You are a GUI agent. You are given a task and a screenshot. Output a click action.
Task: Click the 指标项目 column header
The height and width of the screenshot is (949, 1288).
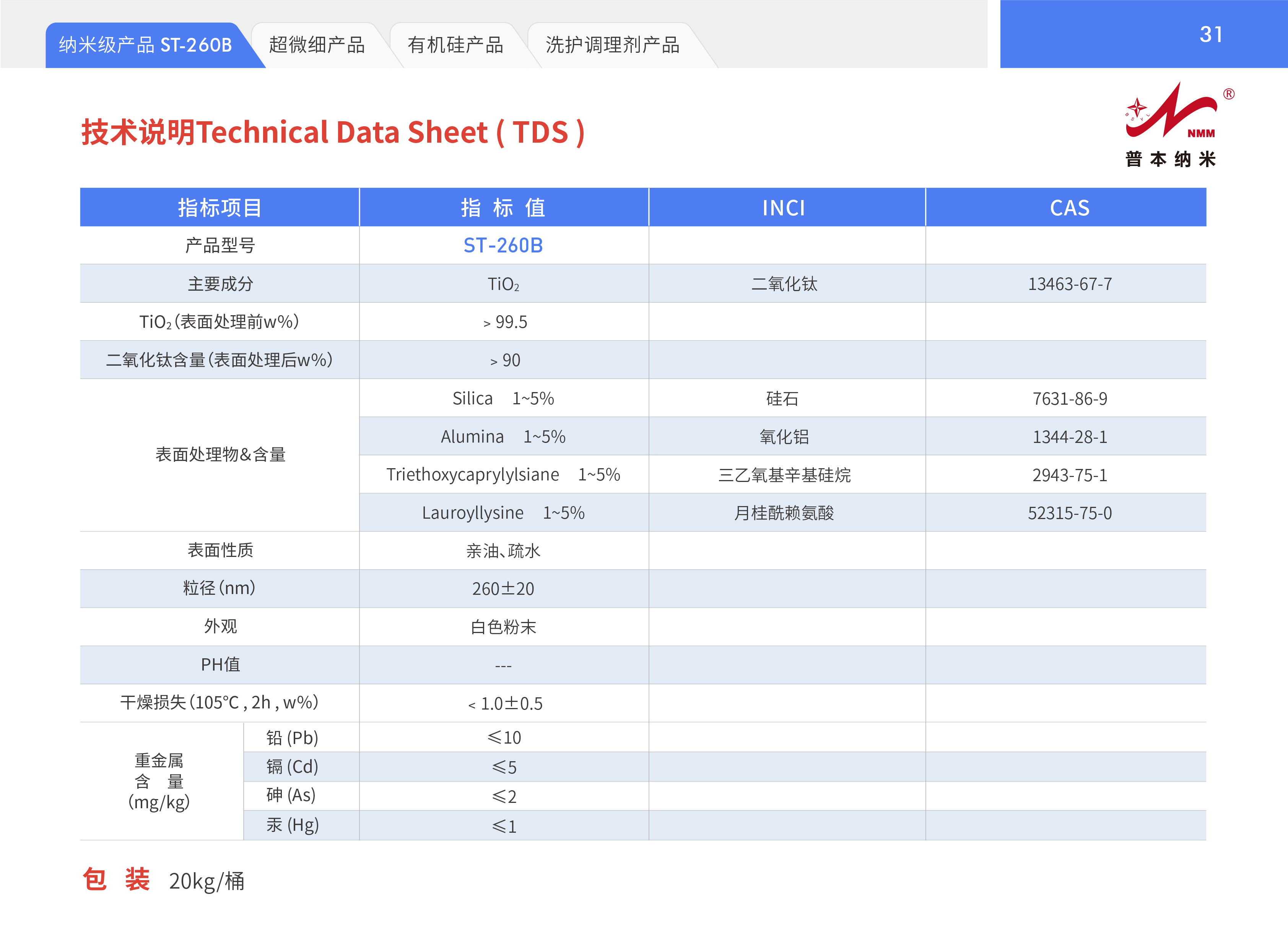point(220,207)
